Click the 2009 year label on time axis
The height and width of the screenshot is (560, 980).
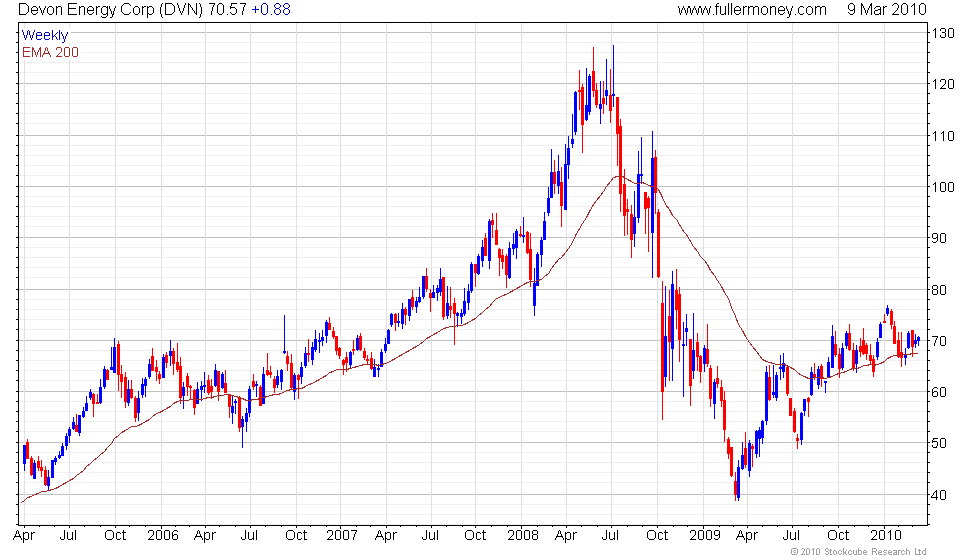[x=705, y=536]
